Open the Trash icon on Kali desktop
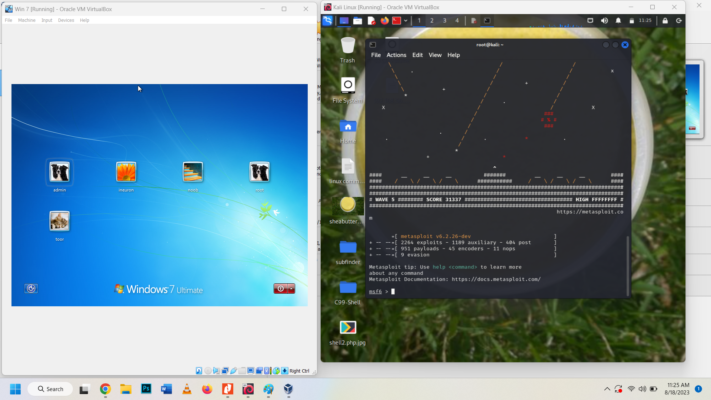Screen dimensions: 711x400 point(347,49)
